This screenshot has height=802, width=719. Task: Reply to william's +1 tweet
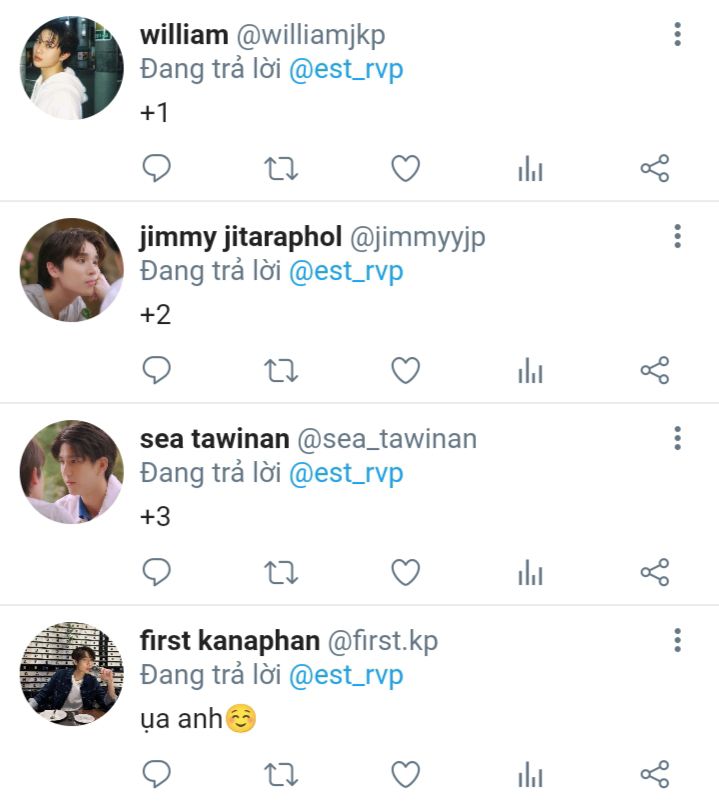[x=156, y=169]
